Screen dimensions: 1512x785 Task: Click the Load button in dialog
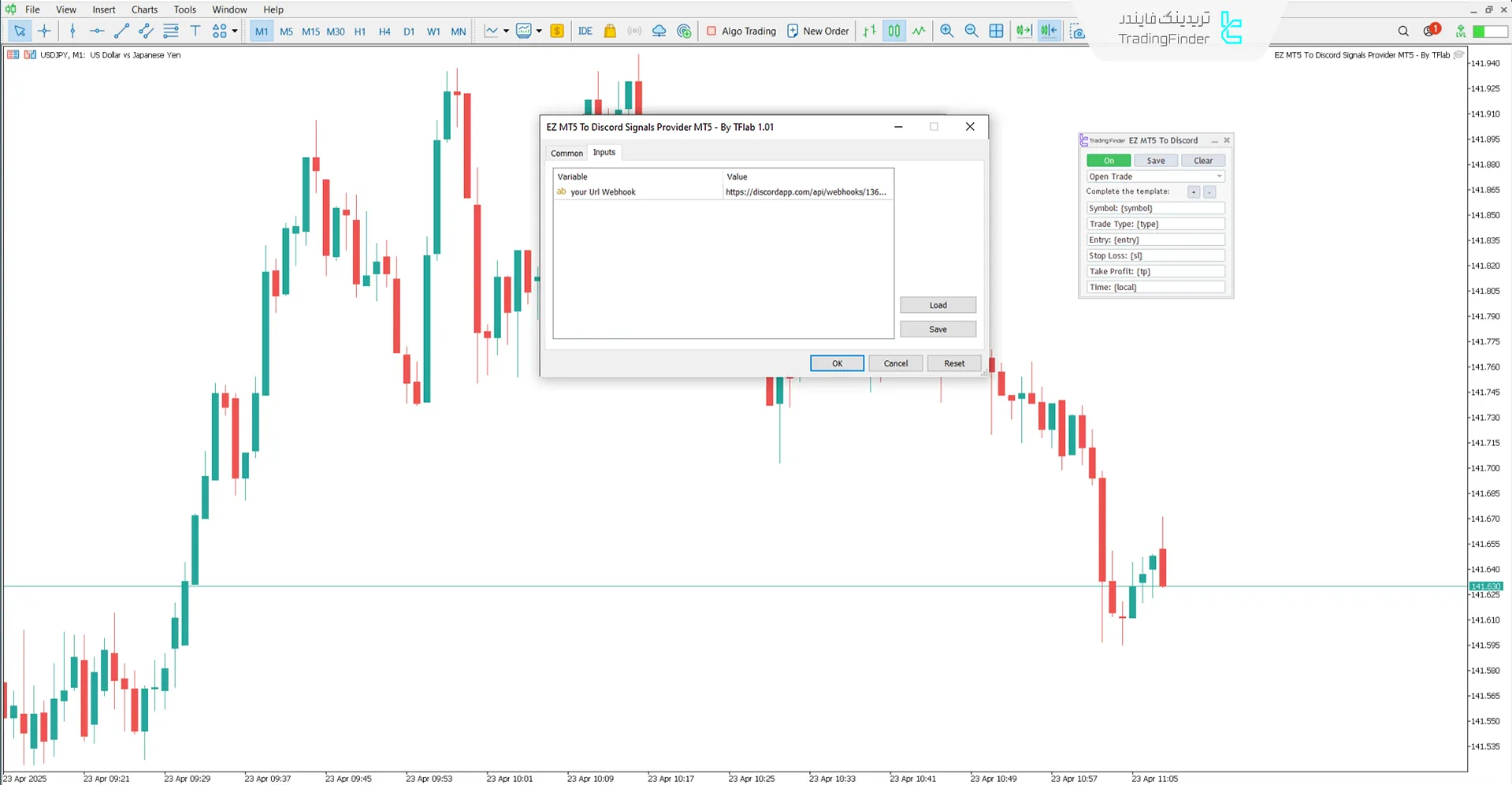pos(938,305)
